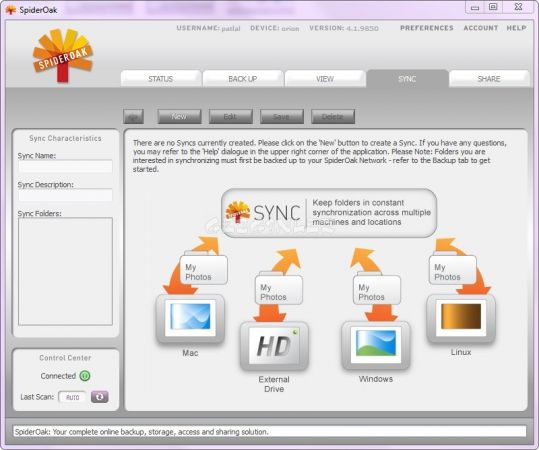Click the 'USERNAME:' text in the header
The height and width of the screenshot is (450, 539).
tap(198, 28)
